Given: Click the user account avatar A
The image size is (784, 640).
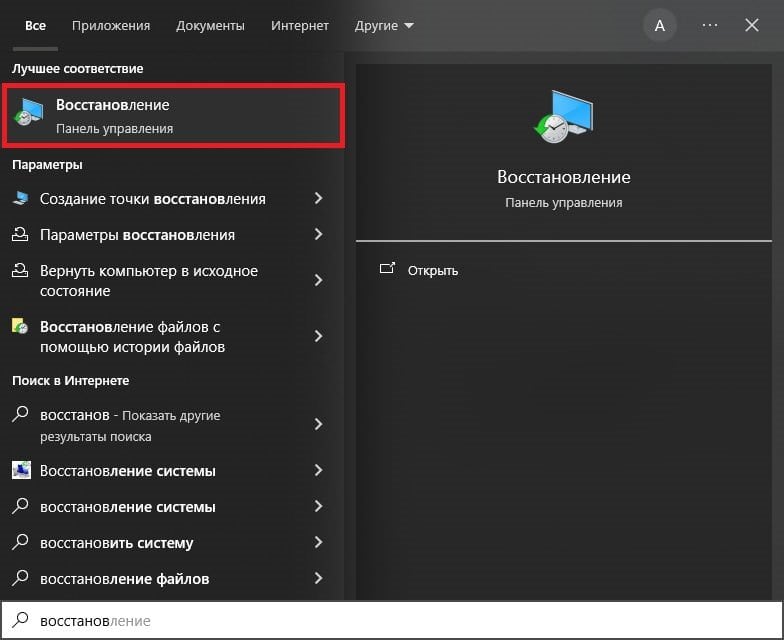Looking at the screenshot, I should (660, 26).
